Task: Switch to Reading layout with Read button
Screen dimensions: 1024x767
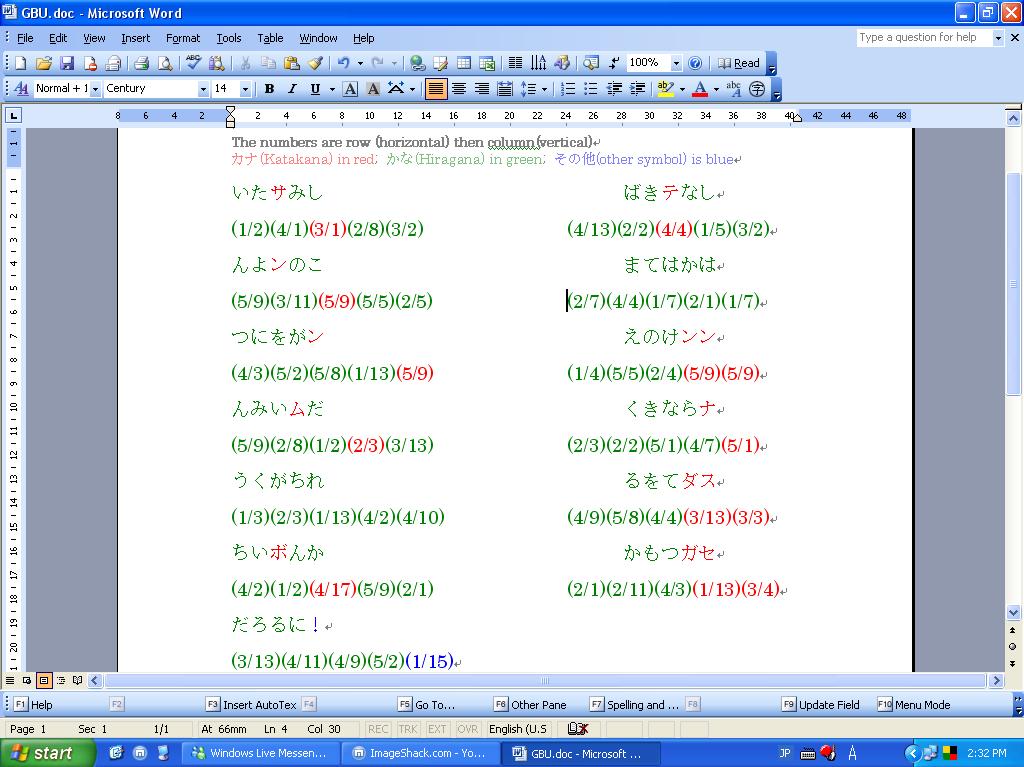Action: (x=739, y=63)
